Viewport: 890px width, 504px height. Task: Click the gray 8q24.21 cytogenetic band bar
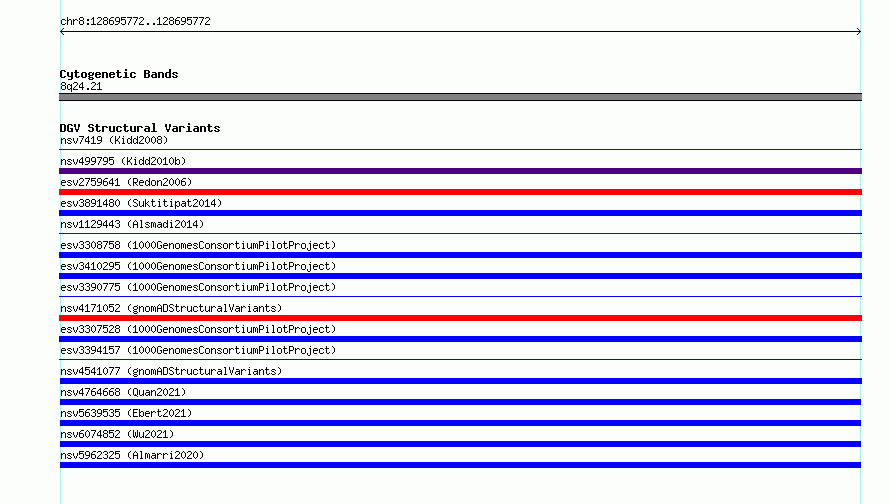coord(460,97)
